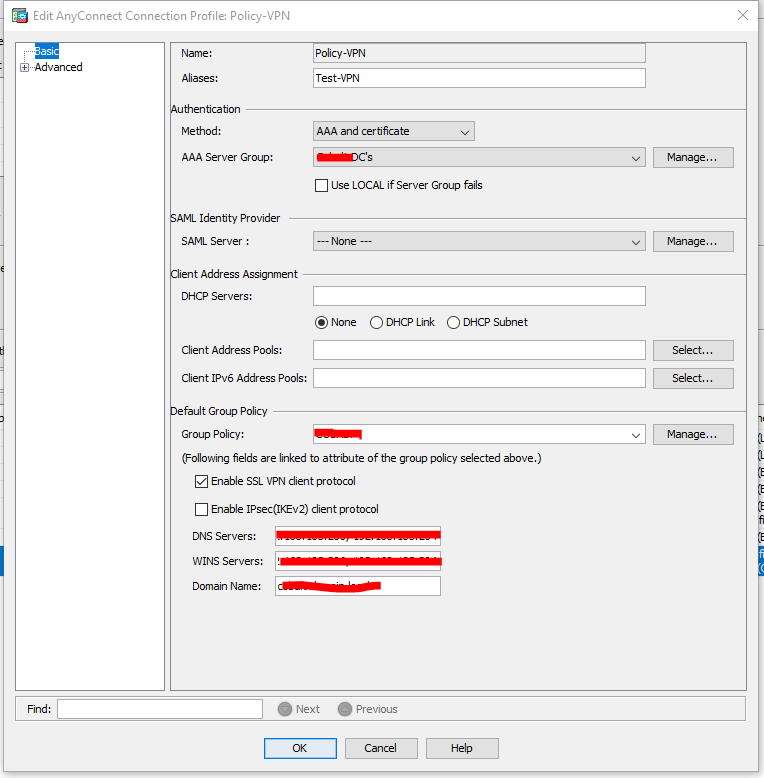Click the Client IPv6 Address Pools field
Image resolution: width=764 pixels, height=778 pixels.
click(479, 378)
